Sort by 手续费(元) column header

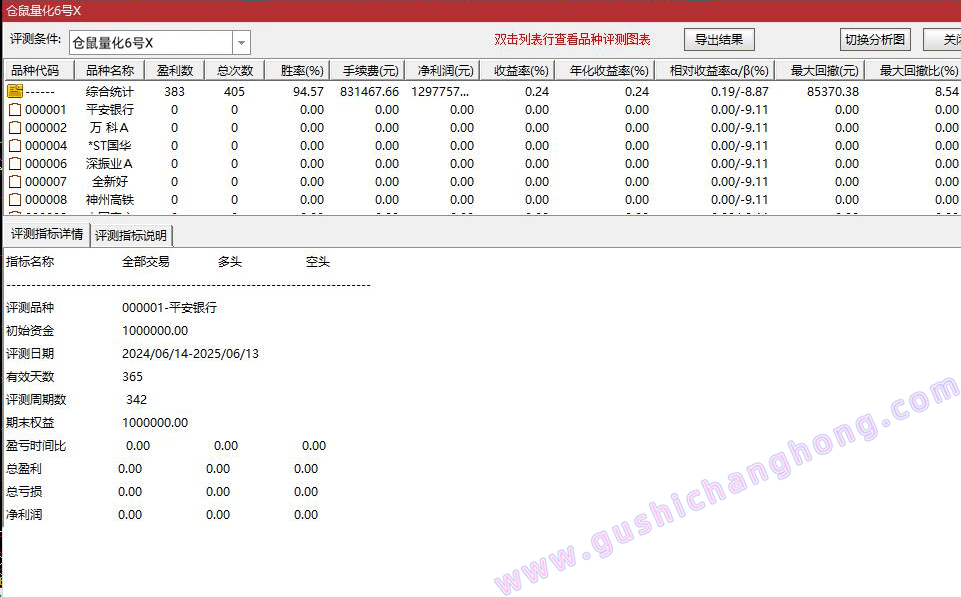[x=368, y=70]
